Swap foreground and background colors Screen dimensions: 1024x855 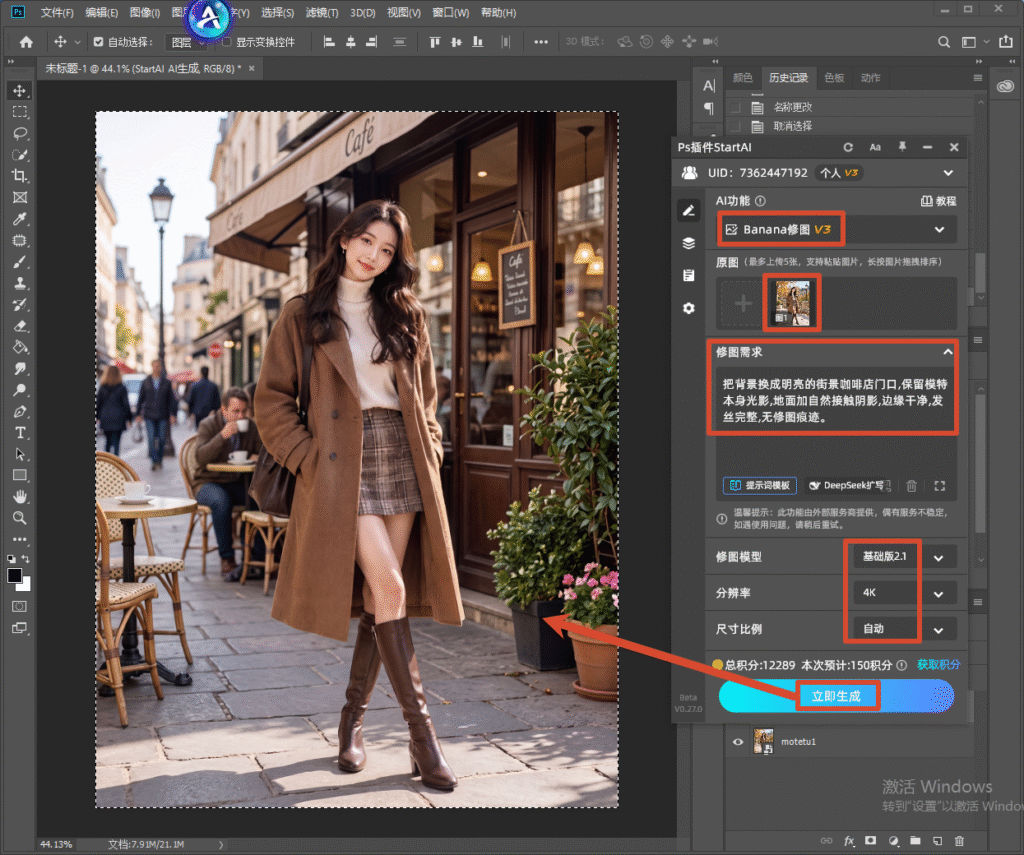coord(25,559)
